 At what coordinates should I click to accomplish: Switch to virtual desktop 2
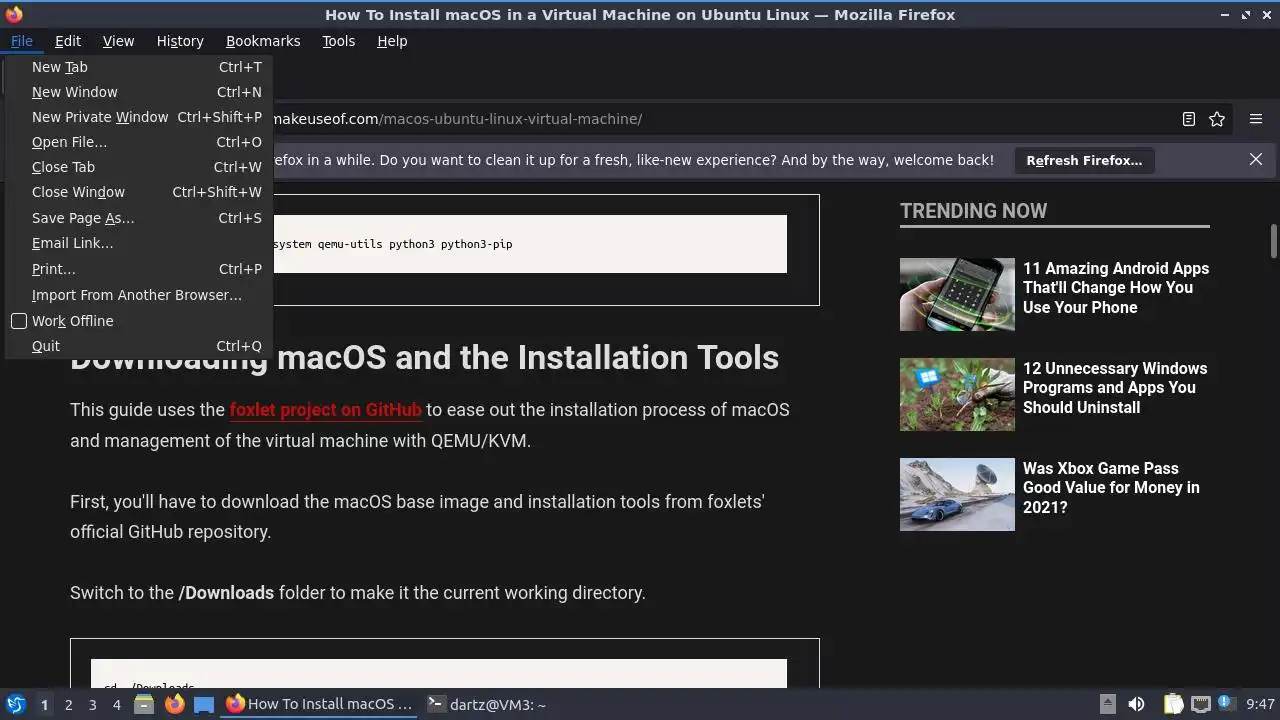coord(68,704)
